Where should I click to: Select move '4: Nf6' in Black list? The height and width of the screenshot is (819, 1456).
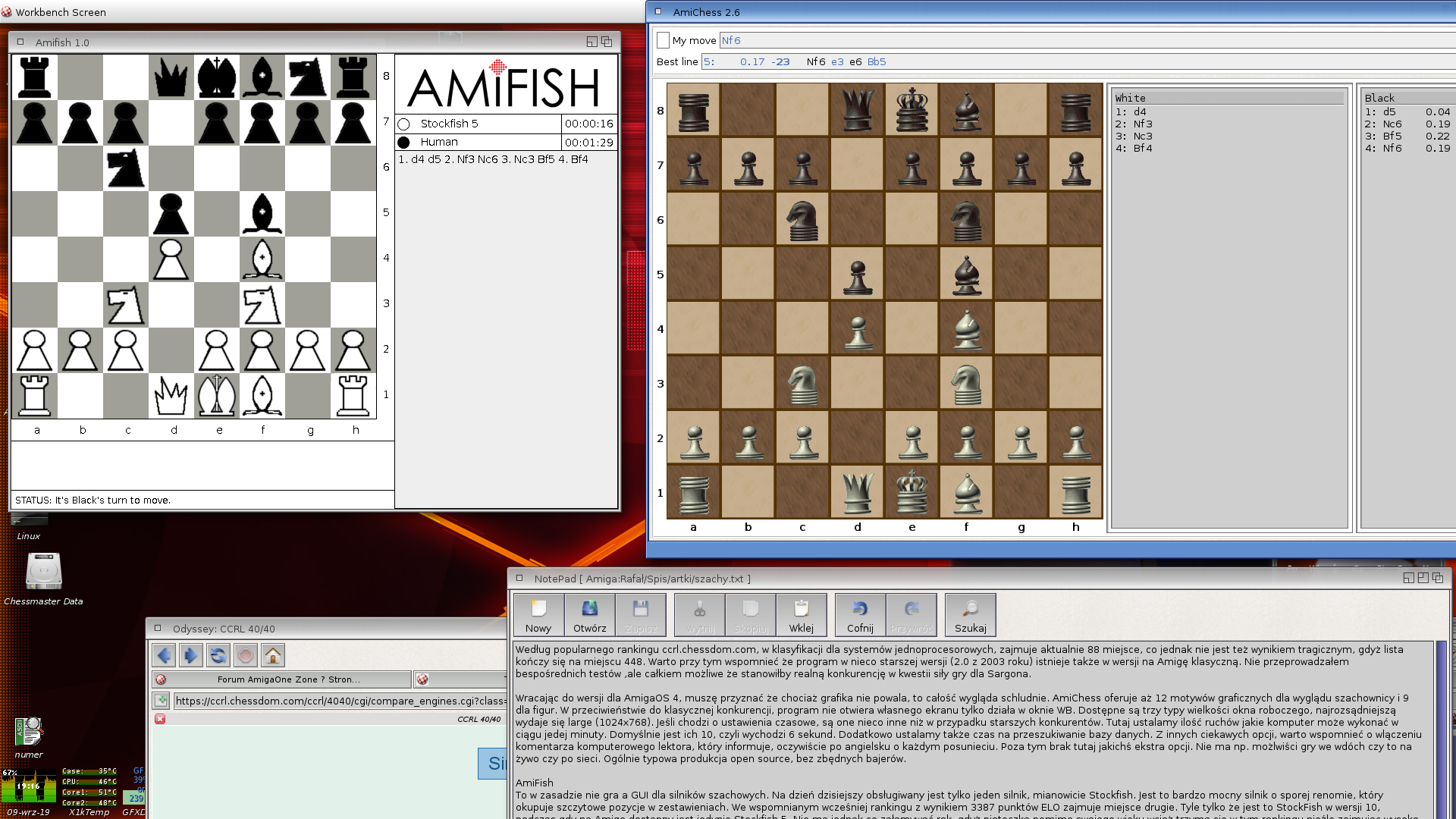(x=1407, y=148)
